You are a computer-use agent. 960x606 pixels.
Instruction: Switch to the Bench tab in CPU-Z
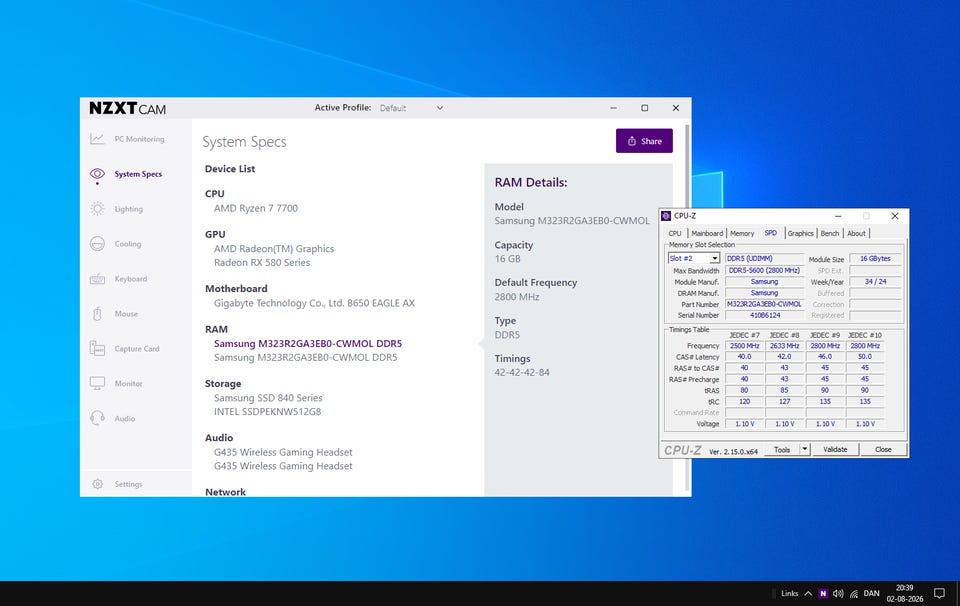pos(830,233)
